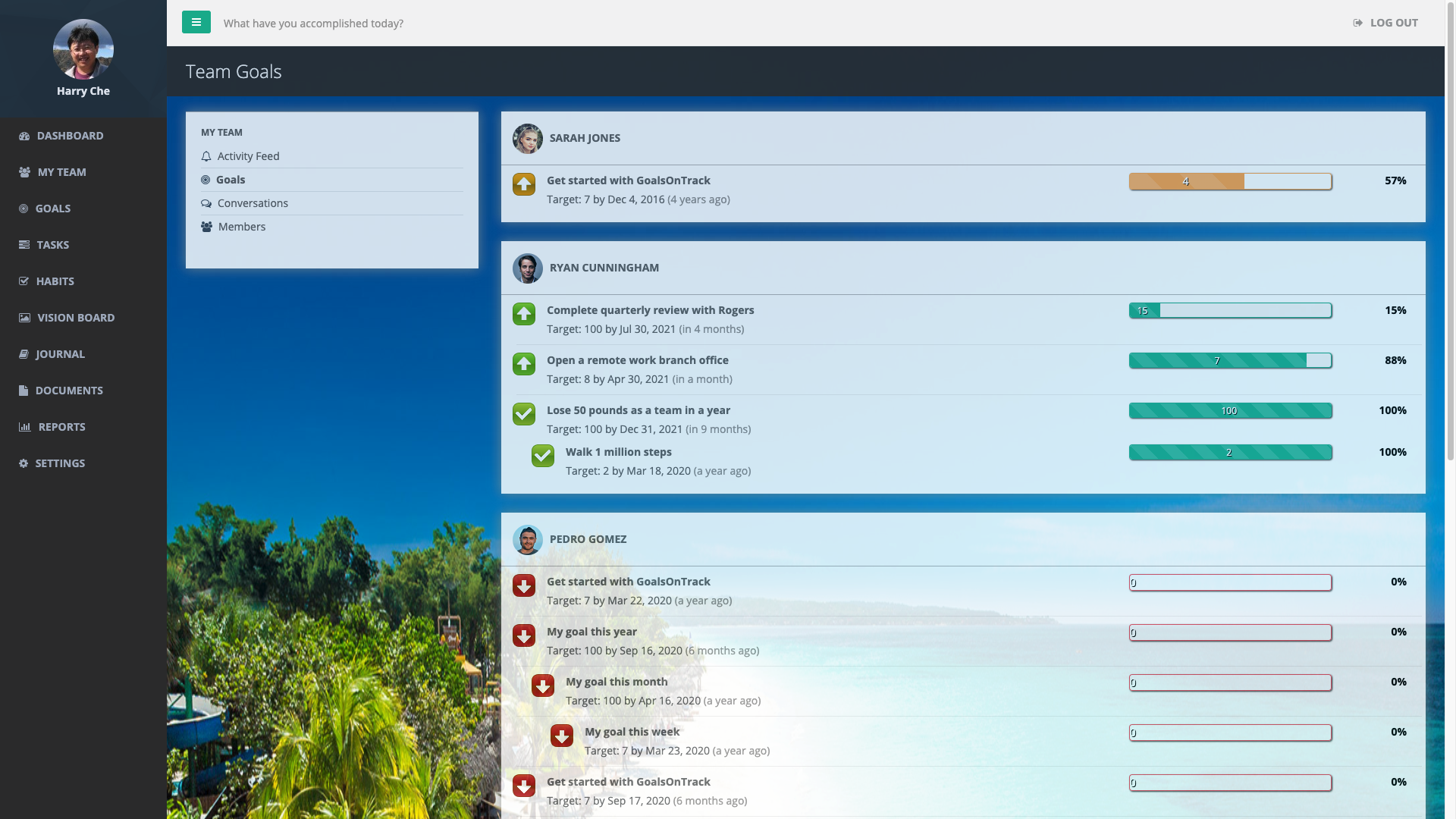Image resolution: width=1456 pixels, height=819 pixels.
Task: Click Ryan Cunningham's avatar thumbnail
Action: [x=527, y=268]
